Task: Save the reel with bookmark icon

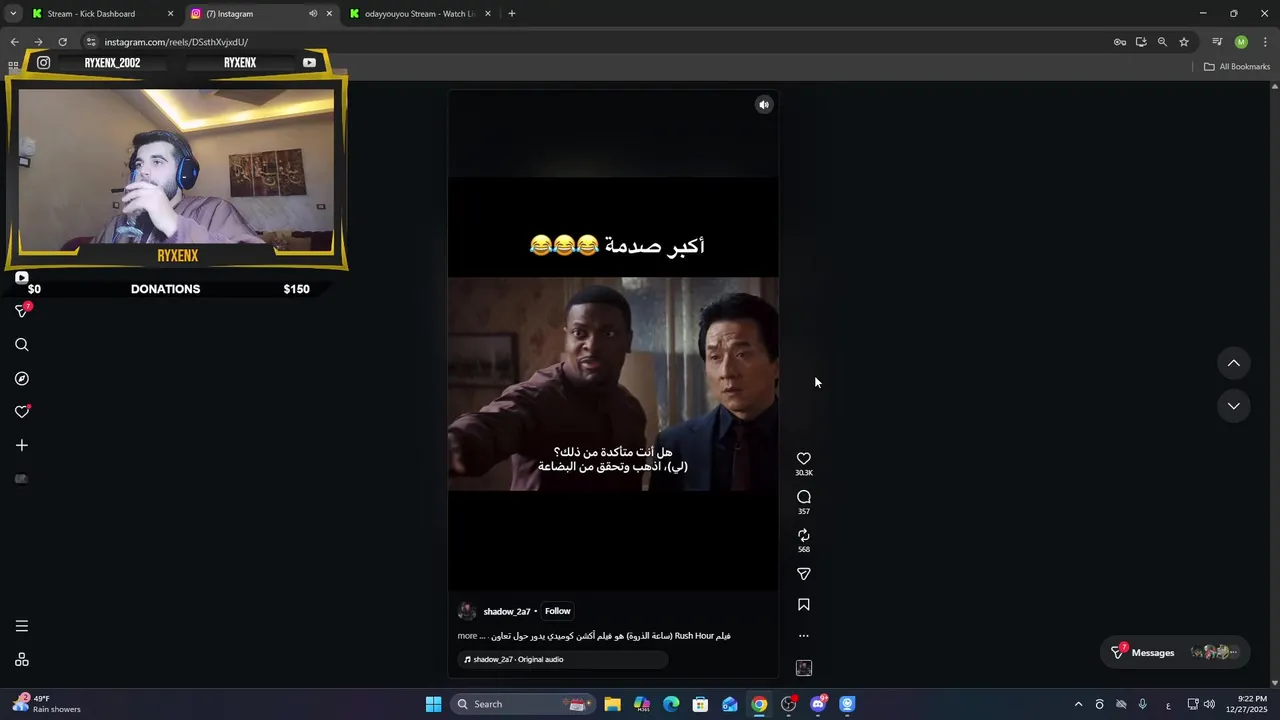Action: click(x=804, y=605)
